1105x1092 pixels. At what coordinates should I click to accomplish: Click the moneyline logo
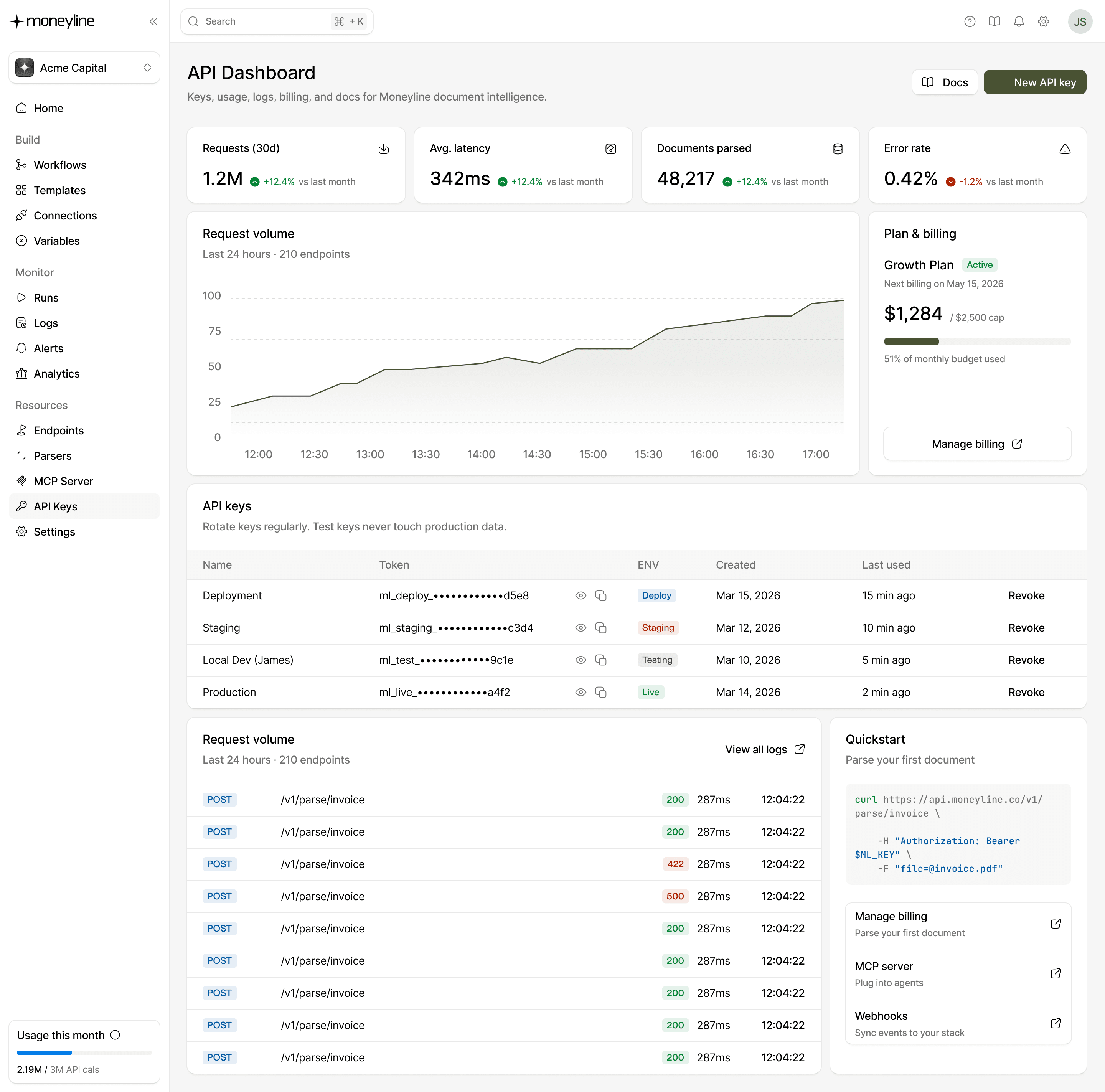point(52,21)
